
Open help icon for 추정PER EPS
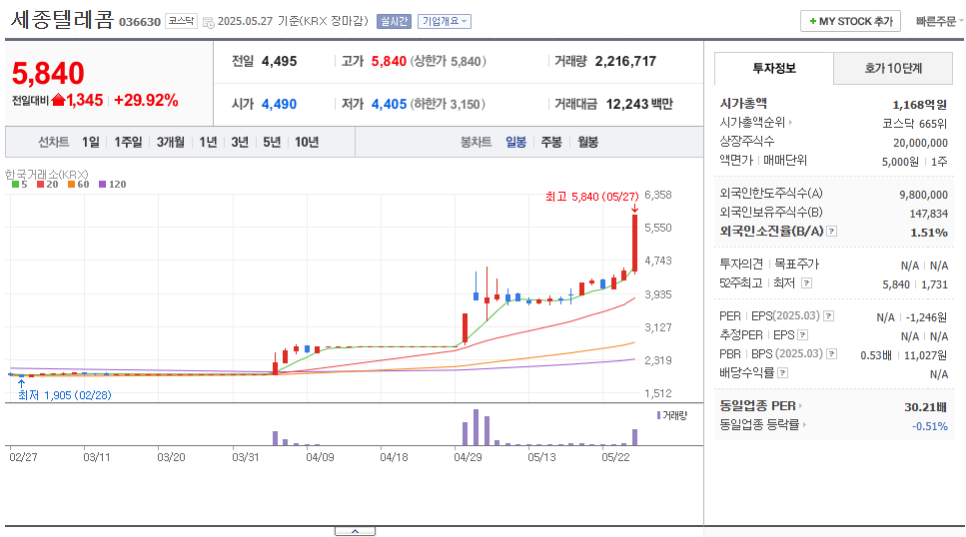pos(803,336)
